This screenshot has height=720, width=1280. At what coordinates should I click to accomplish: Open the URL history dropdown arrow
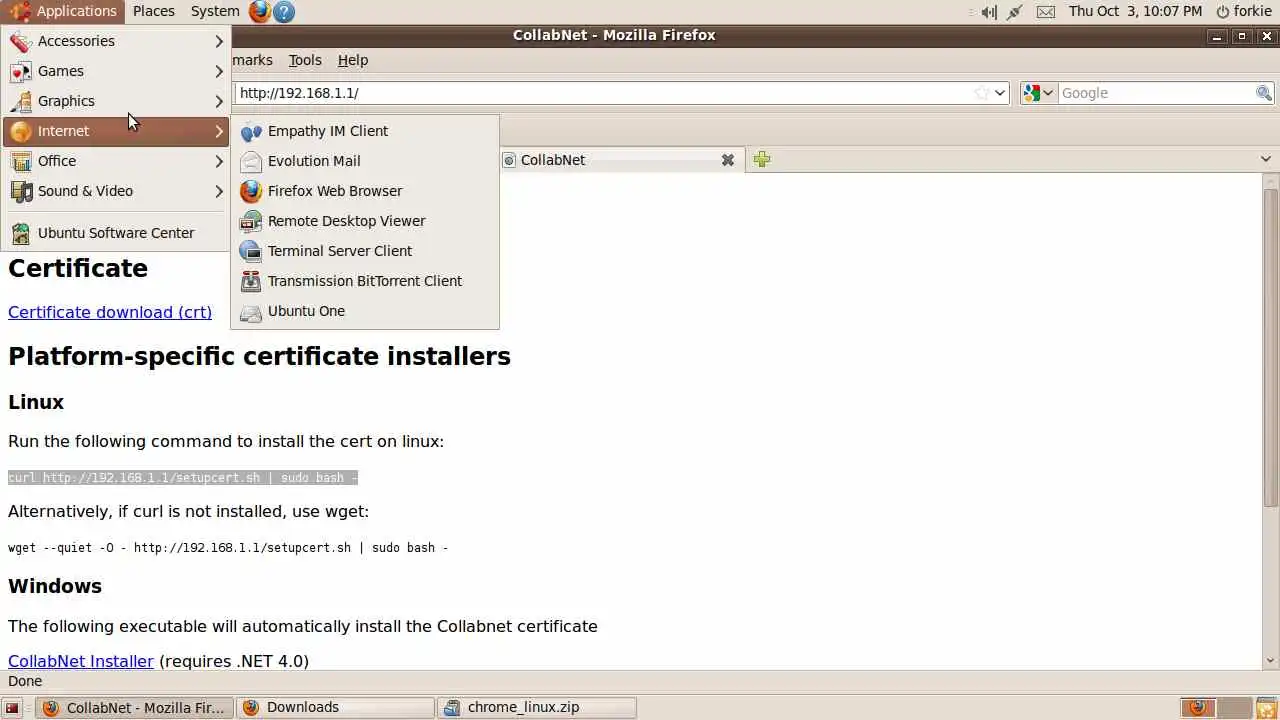tap(999, 93)
